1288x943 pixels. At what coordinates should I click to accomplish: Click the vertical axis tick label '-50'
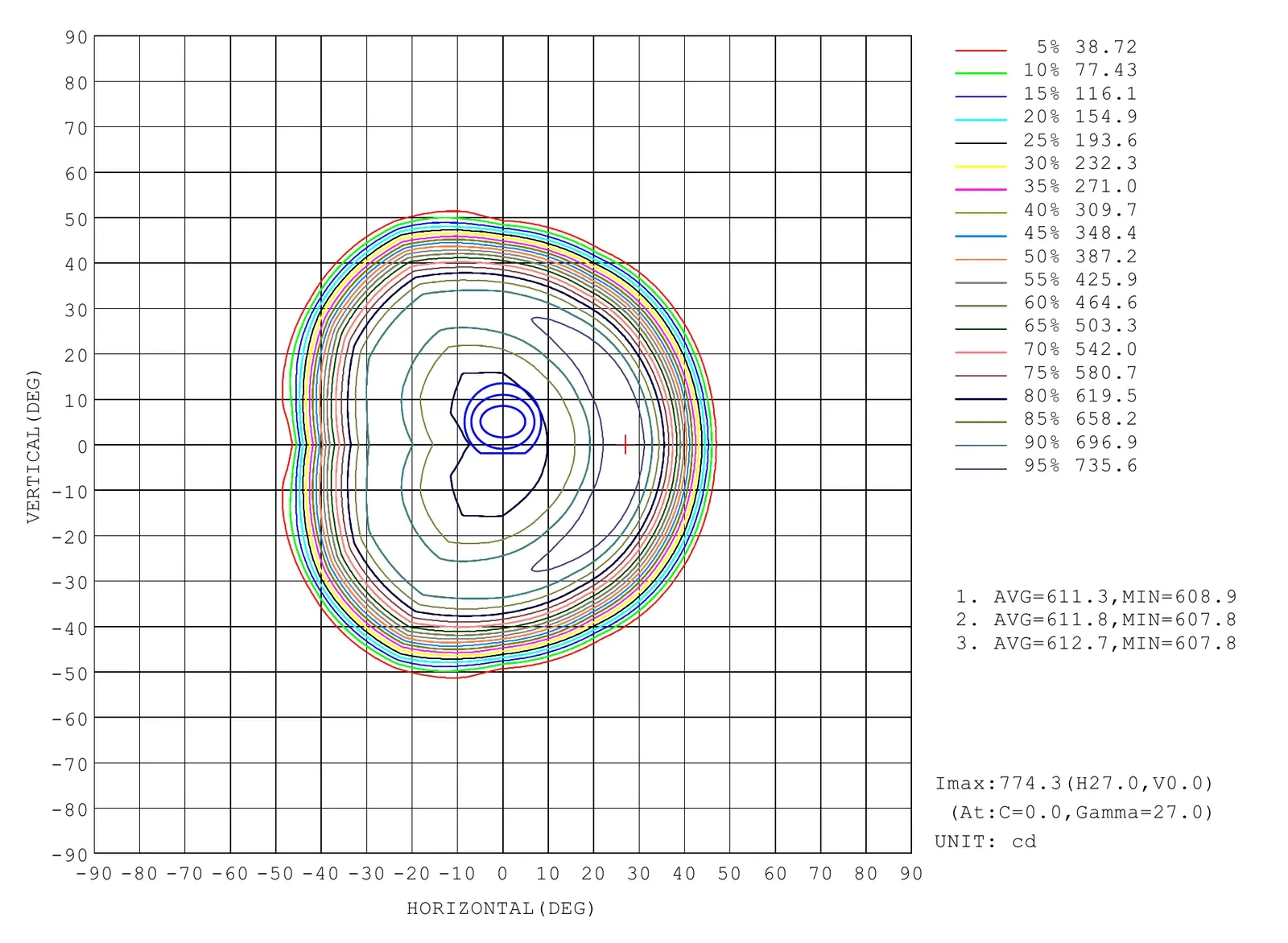point(70,674)
